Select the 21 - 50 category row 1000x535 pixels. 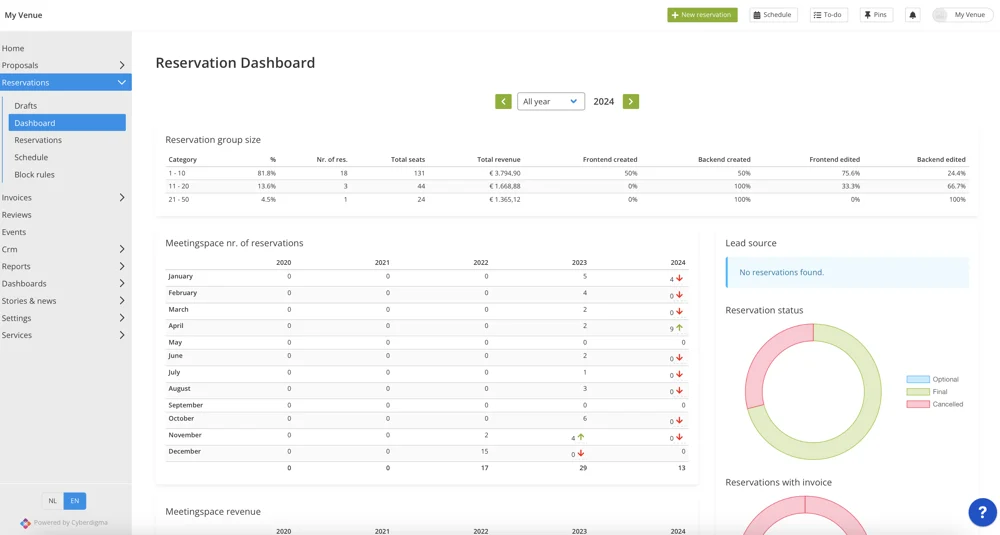pyautogui.click(x=567, y=200)
